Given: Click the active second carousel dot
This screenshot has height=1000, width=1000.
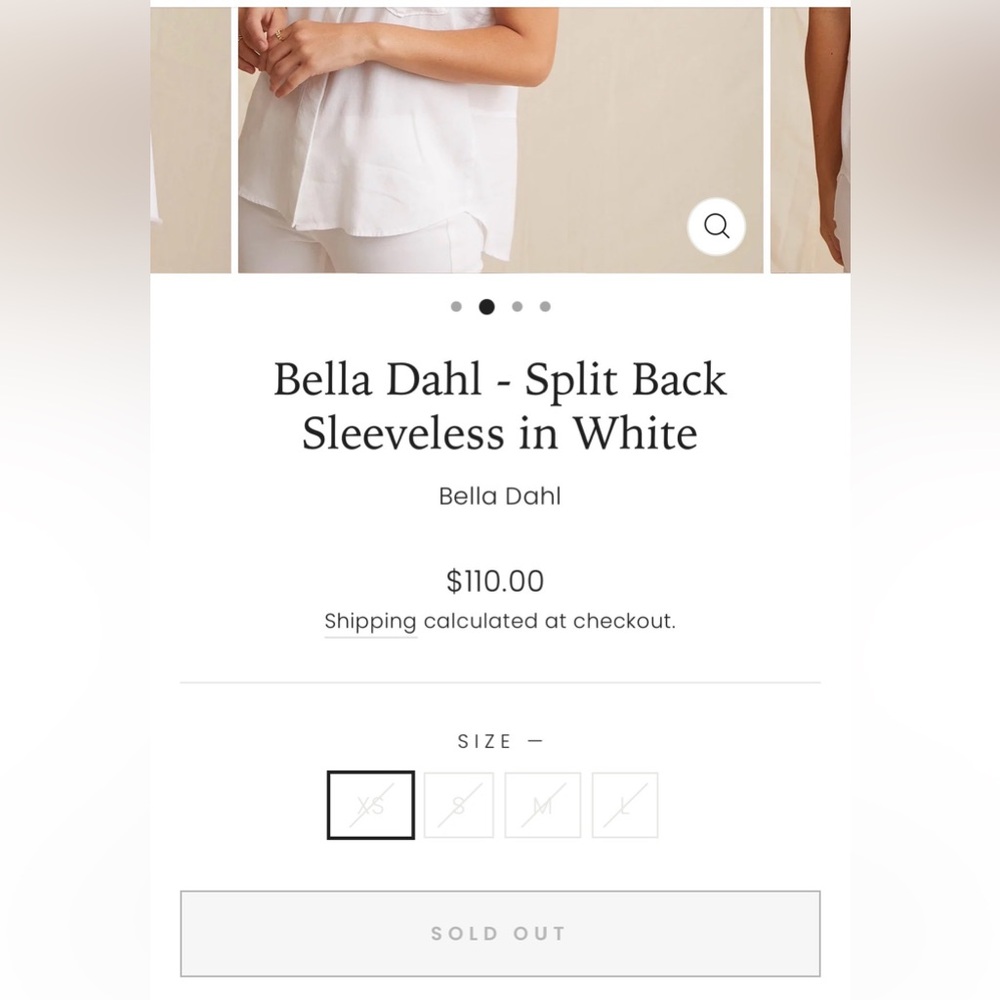Looking at the screenshot, I should [487, 307].
